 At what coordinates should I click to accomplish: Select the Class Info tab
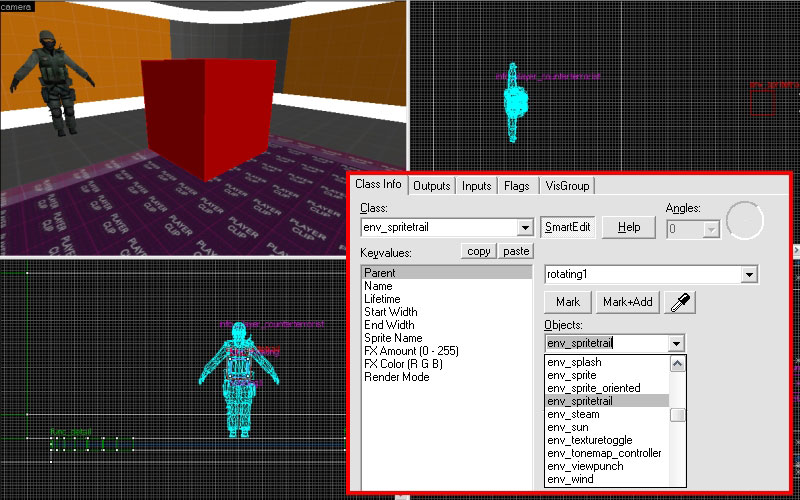point(378,184)
